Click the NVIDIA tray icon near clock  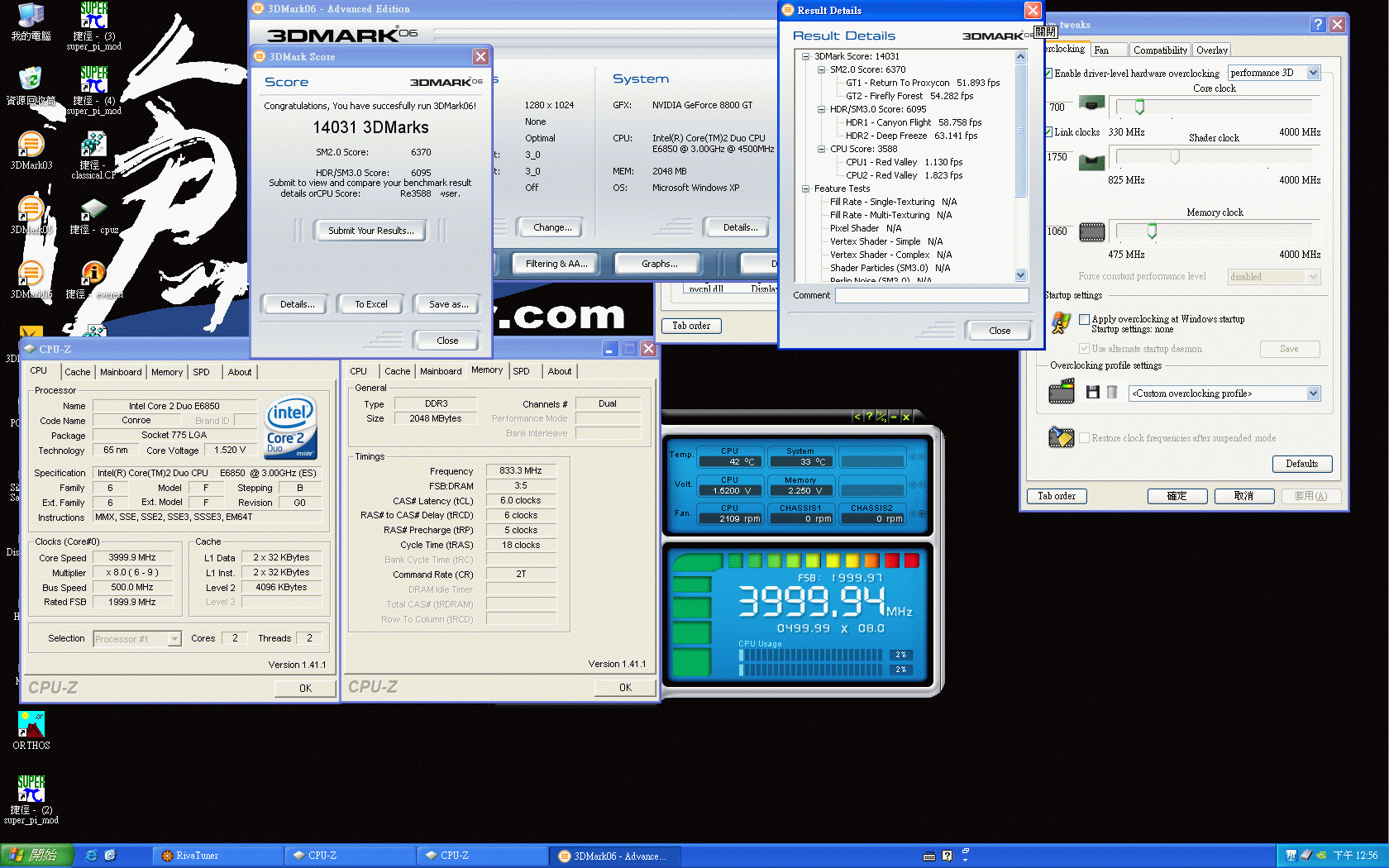pyautogui.click(x=1321, y=856)
